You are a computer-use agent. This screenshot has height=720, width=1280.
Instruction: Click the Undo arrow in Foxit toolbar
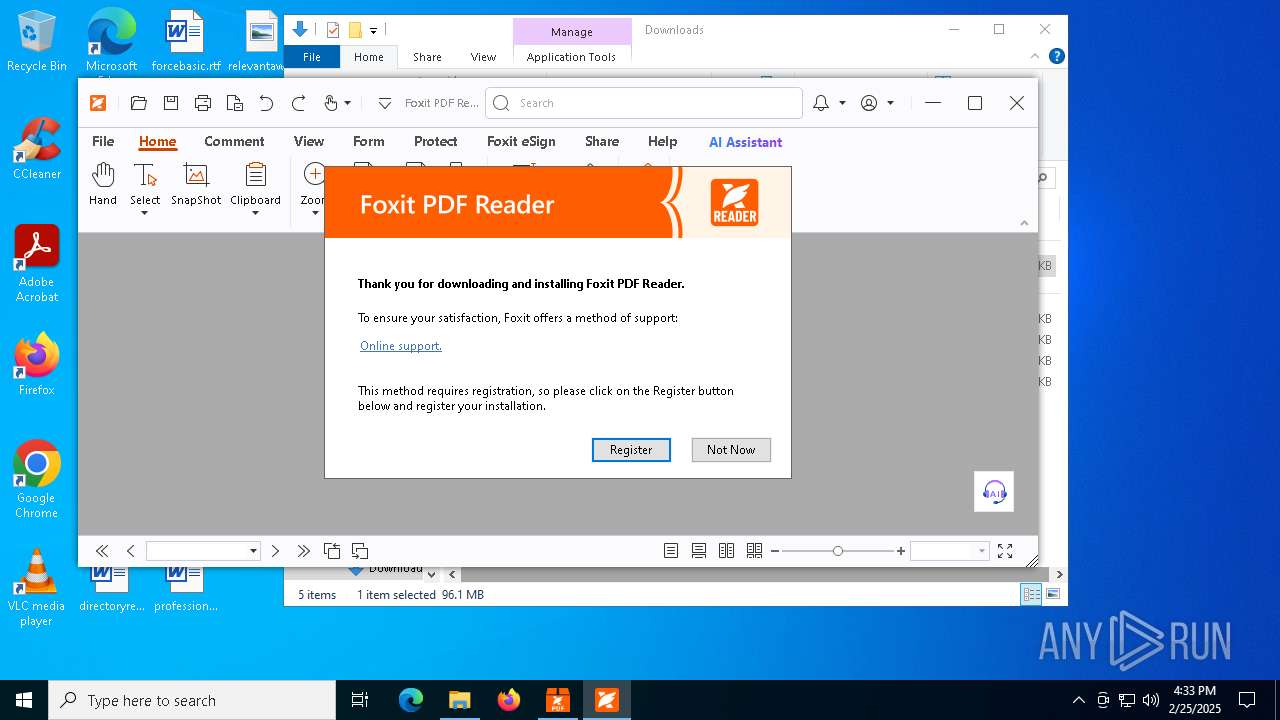(266, 103)
